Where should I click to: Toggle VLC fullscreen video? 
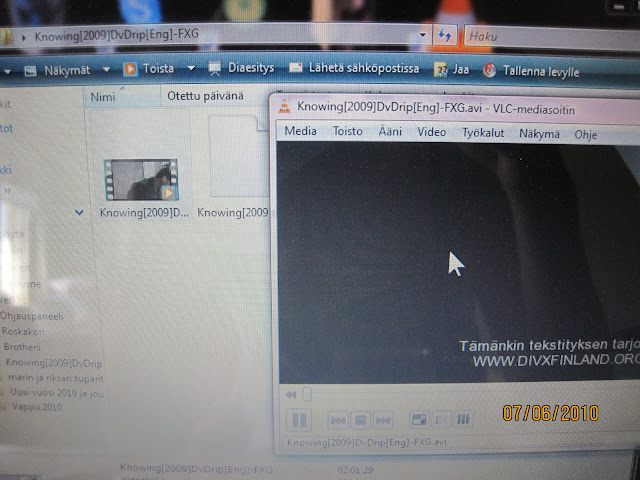[419, 419]
